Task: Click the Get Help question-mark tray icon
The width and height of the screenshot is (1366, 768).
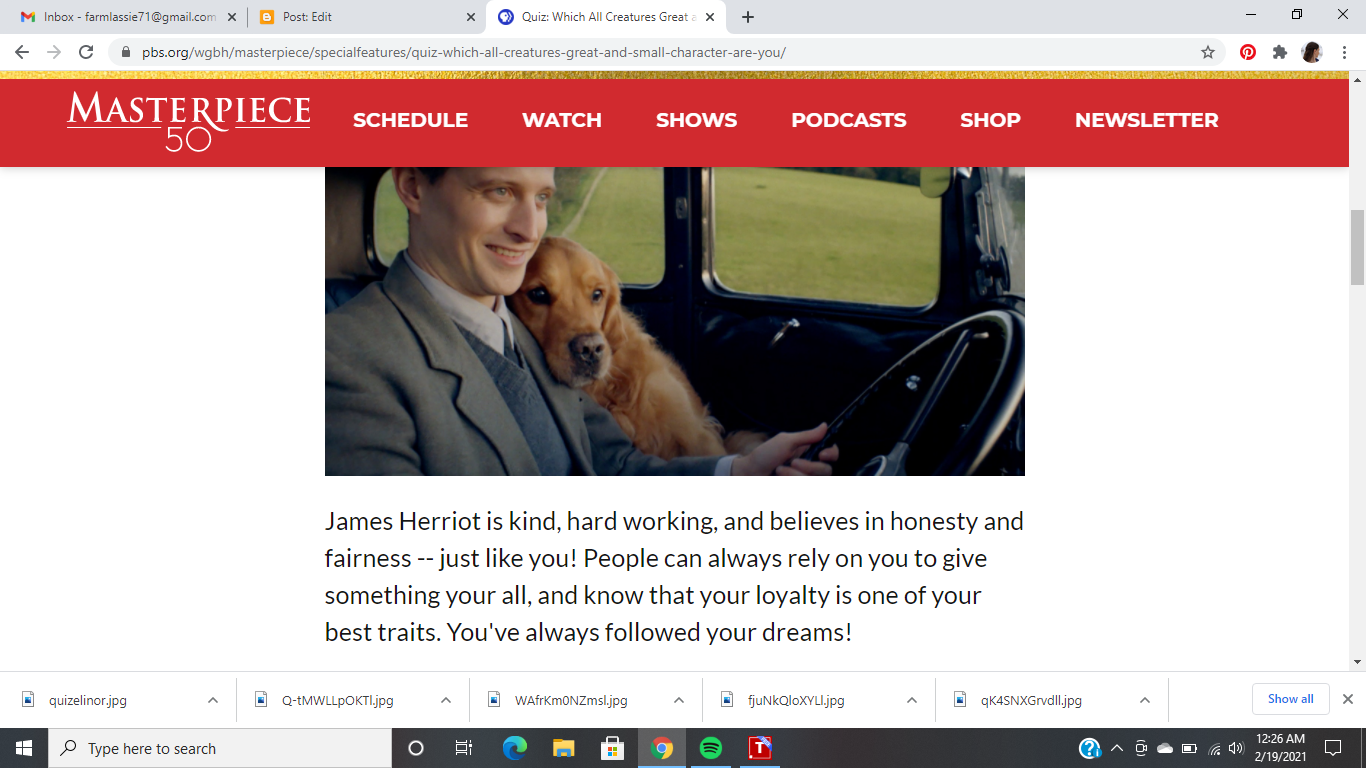Action: [1090, 748]
